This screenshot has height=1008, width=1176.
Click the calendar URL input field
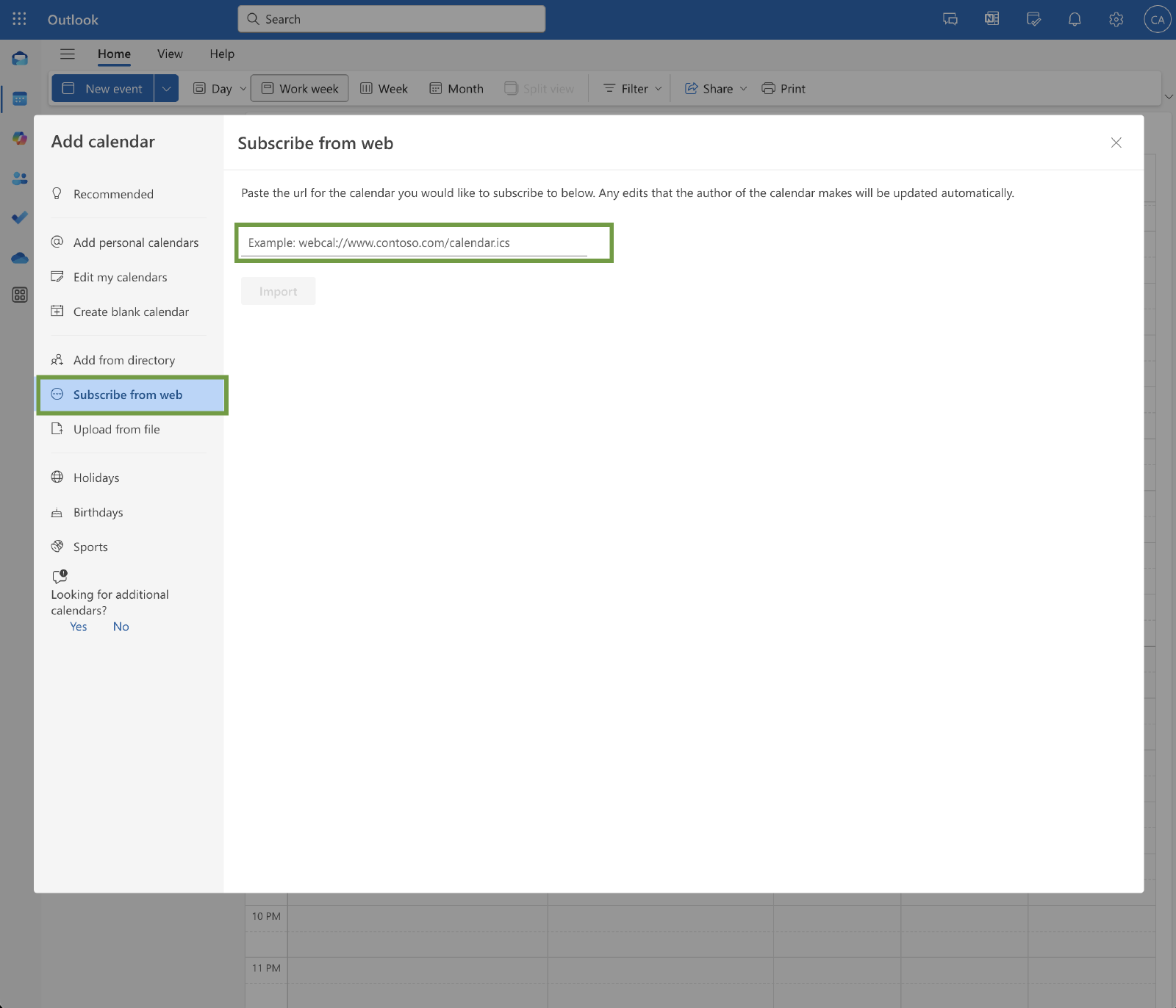(x=415, y=243)
